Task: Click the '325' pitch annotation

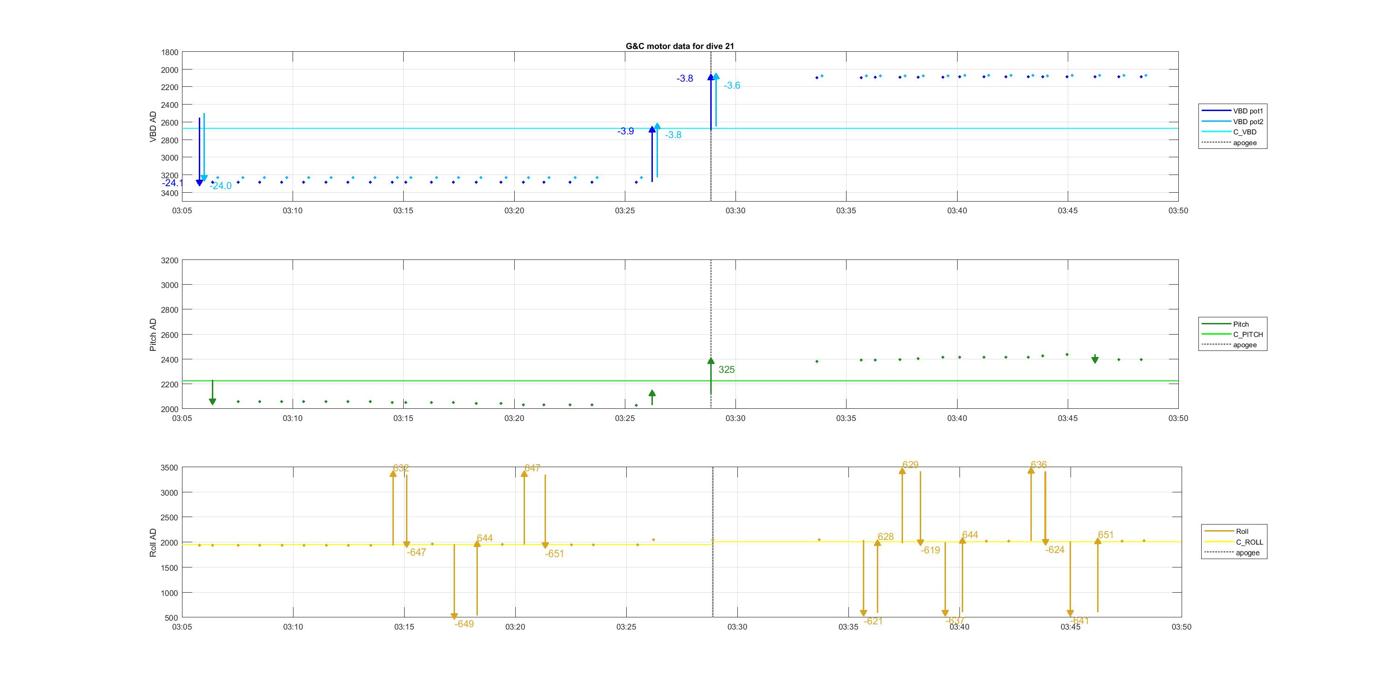Action: pyautogui.click(x=726, y=370)
